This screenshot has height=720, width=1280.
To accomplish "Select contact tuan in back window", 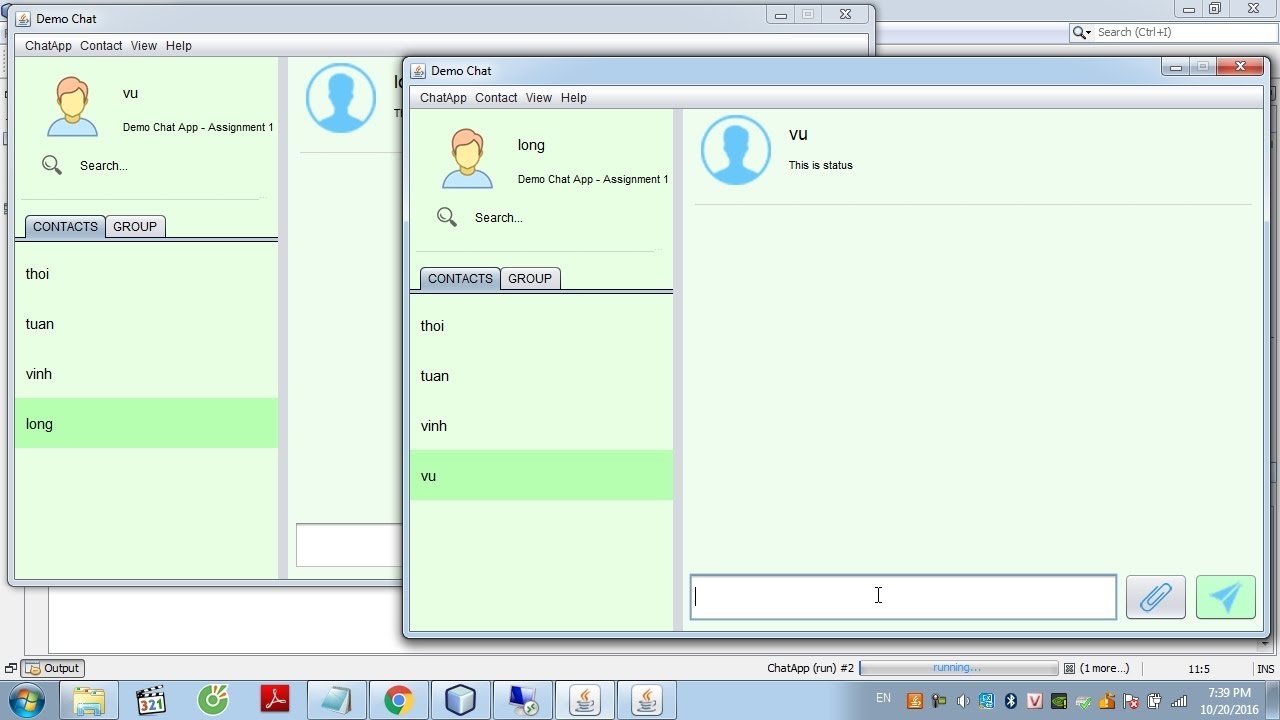I will coord(146,324).
